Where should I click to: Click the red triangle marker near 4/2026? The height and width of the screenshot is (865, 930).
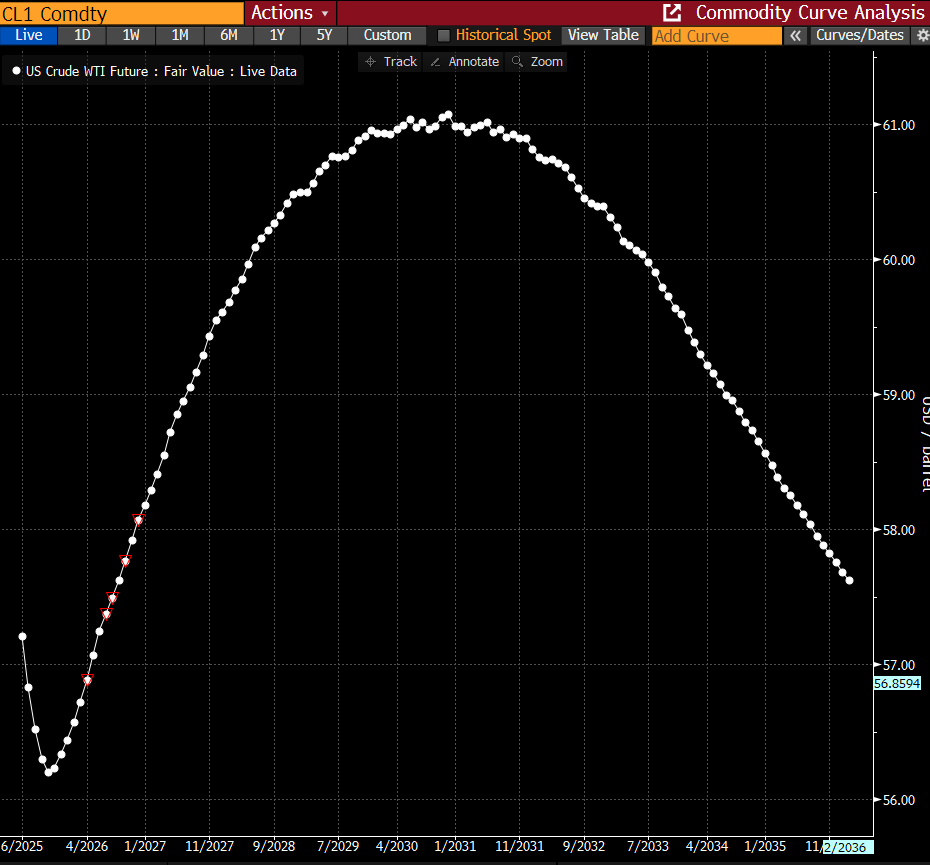point(87,680)
